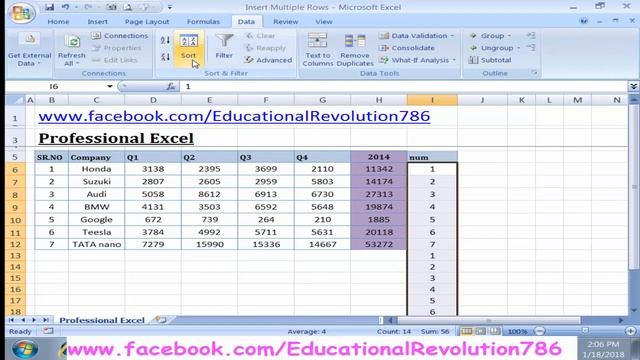Select all cells corner button
The image size is (640, 360).
pyautogui.click(x=16, y=100)
